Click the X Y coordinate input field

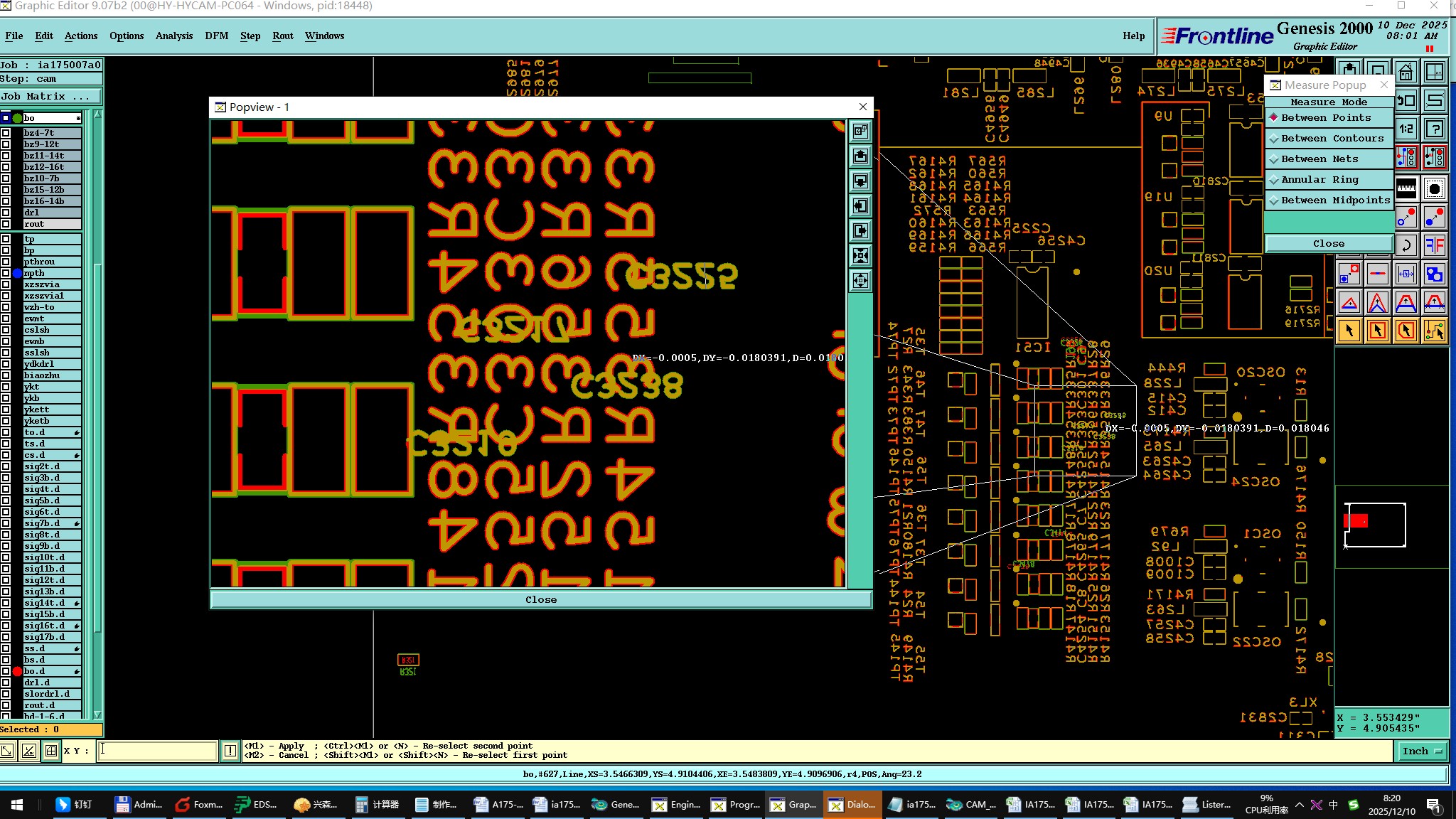coord(158,751)
